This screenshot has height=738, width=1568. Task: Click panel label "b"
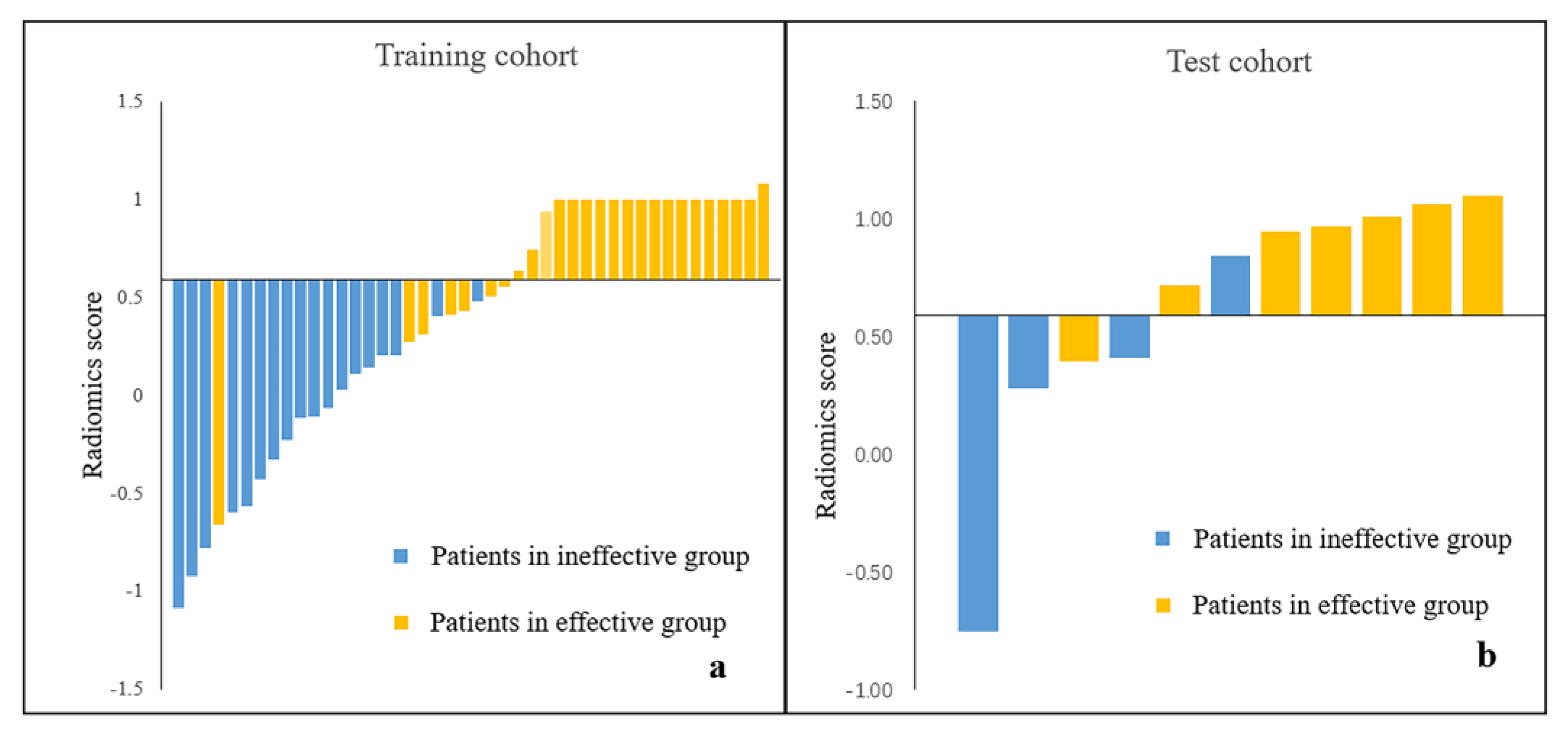pos(1486,656)
